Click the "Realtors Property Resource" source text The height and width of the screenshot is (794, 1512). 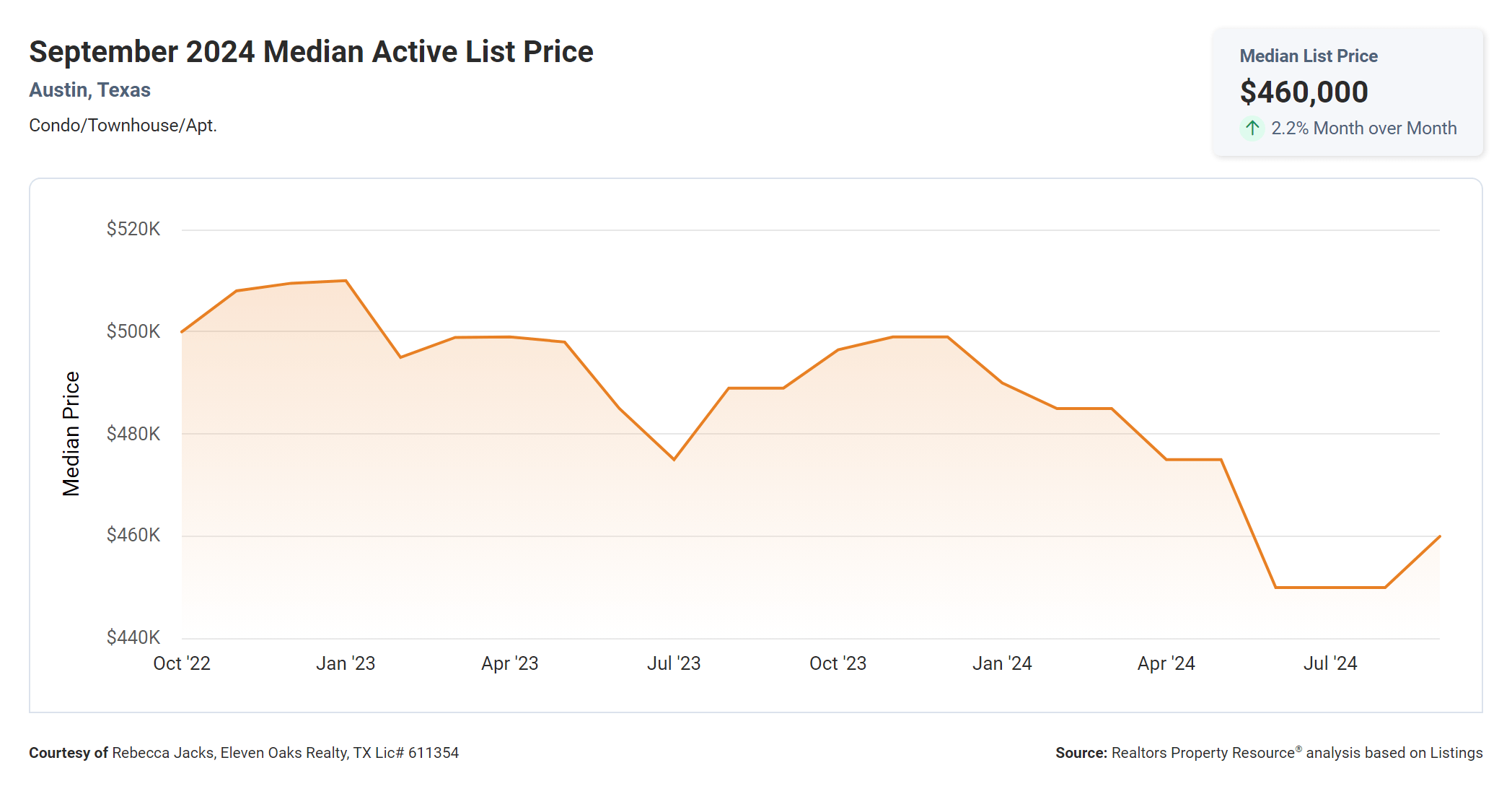1203,753
